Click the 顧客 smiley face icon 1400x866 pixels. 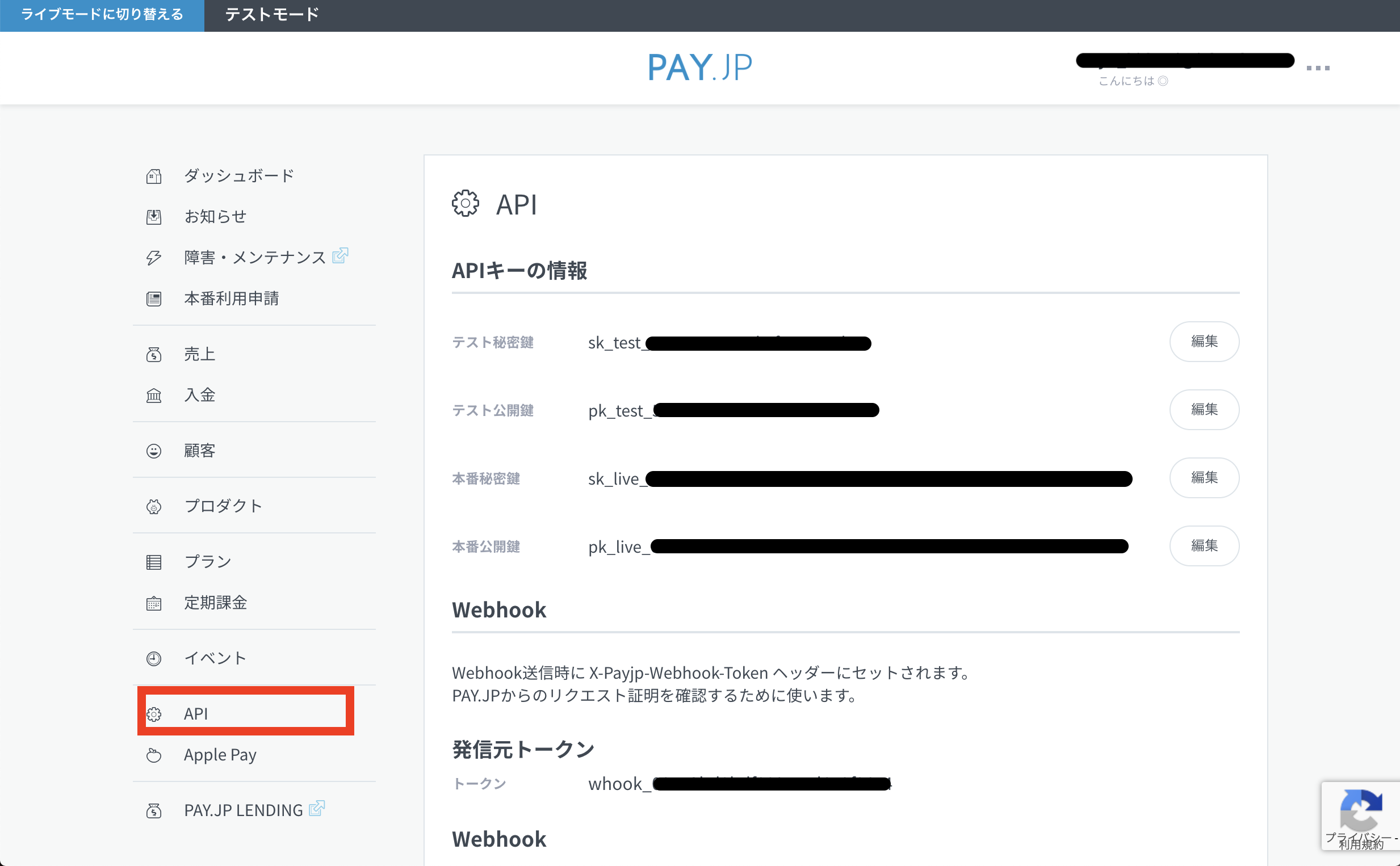153,451
